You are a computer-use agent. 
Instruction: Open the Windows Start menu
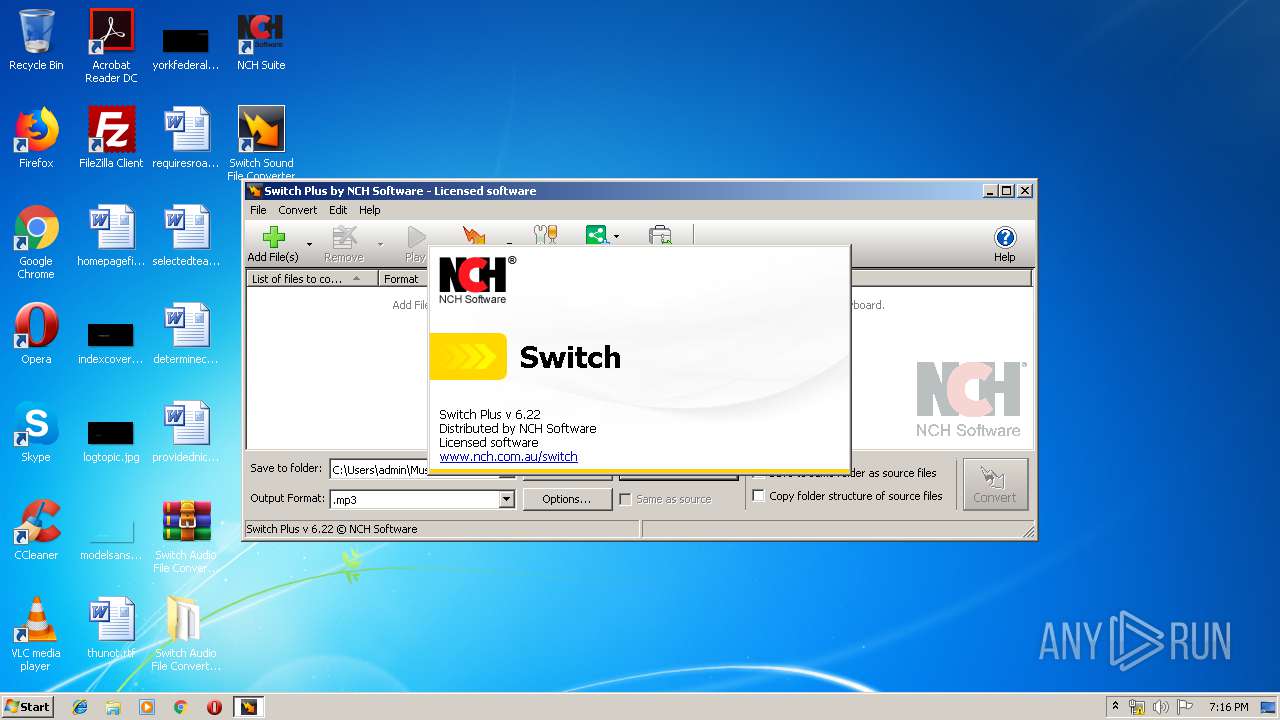point(28,707)
